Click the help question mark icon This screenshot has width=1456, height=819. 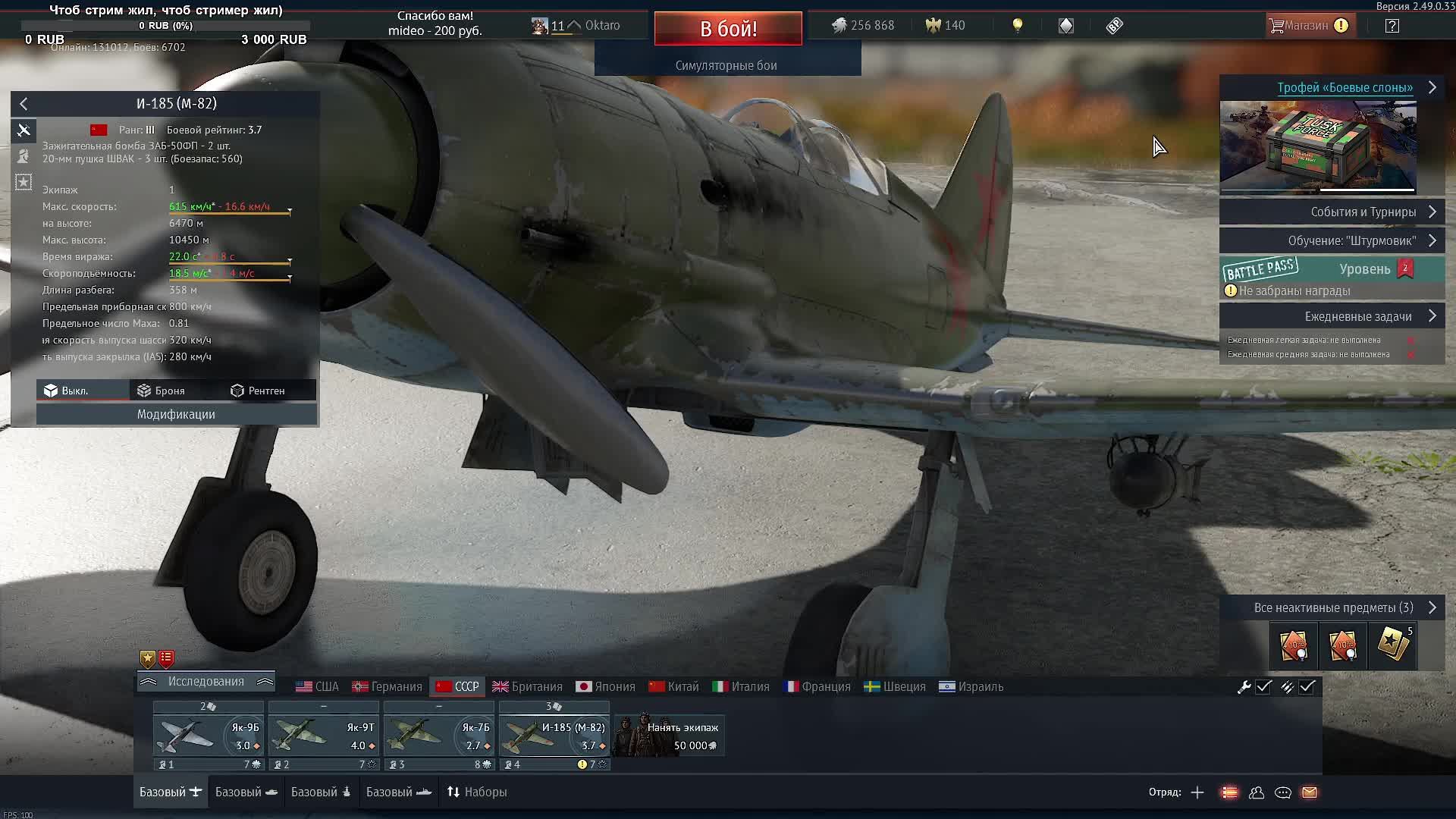pyautogui.click(x=1392, y=25)
